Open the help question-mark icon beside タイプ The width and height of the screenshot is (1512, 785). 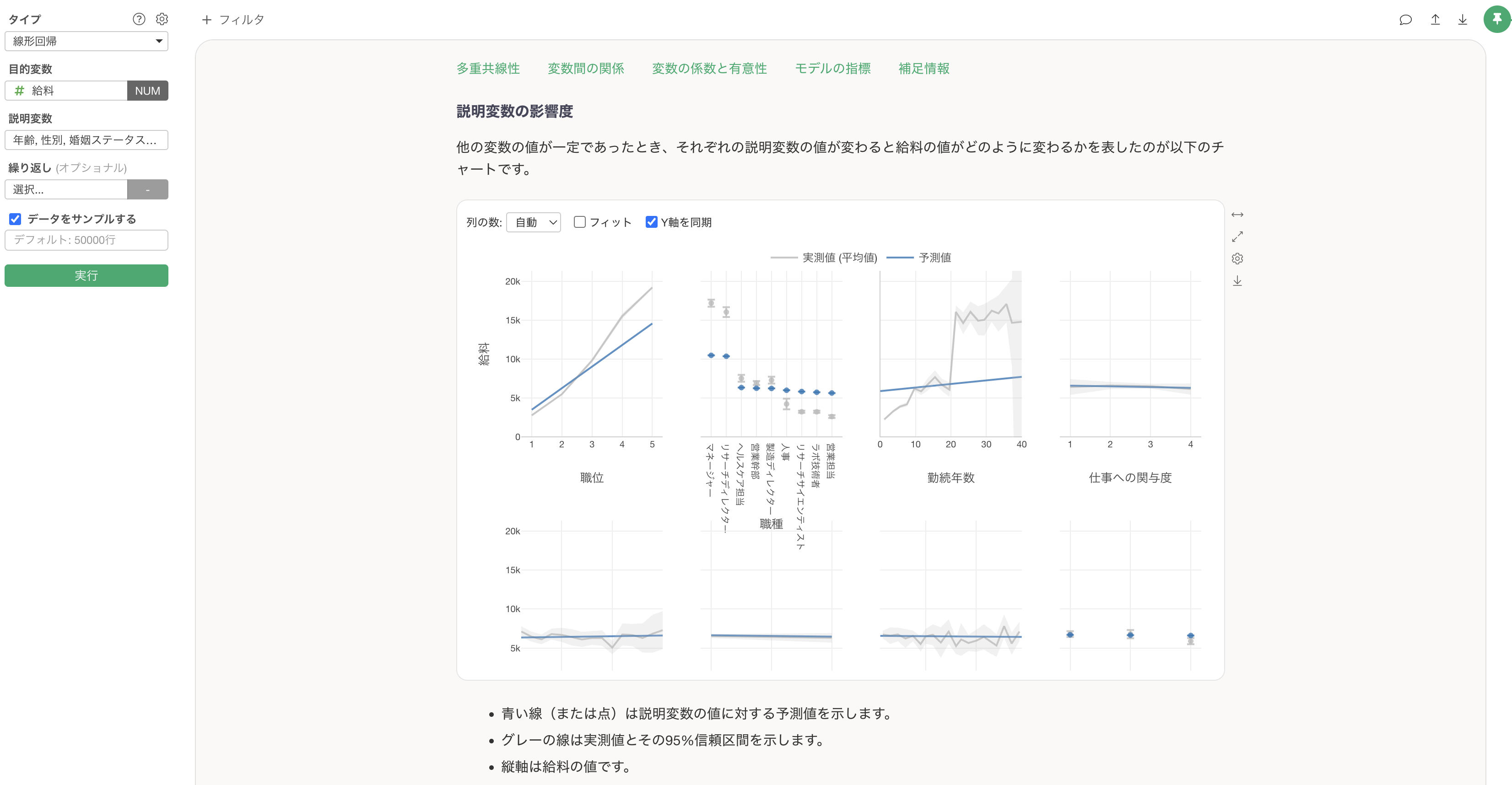(x=139, y=19)
